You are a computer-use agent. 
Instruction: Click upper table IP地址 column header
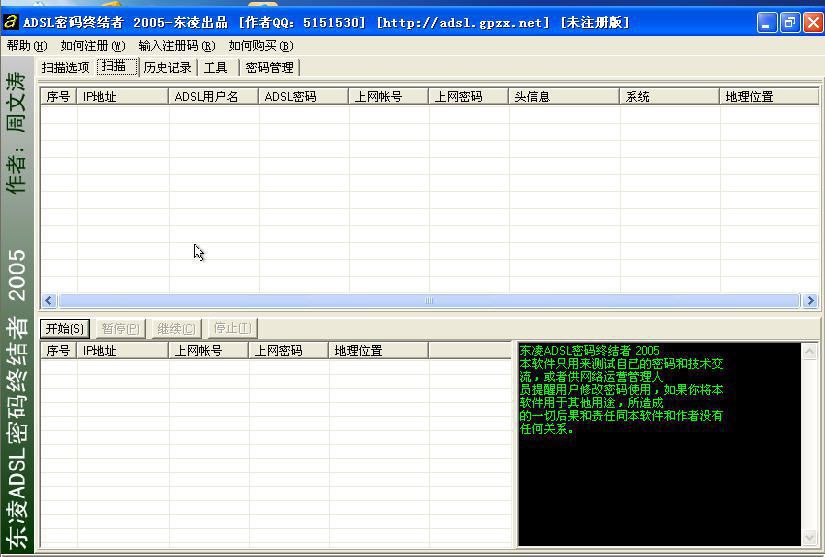tap(123, 97)
